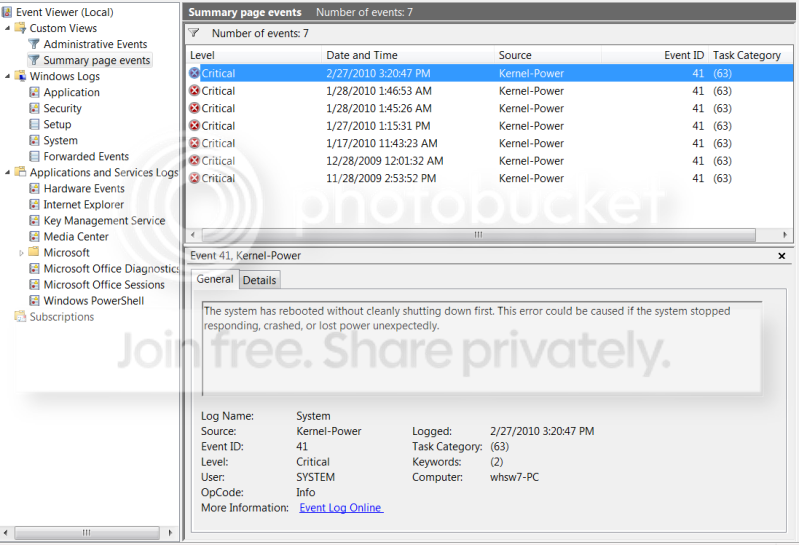Select the General tab
Image resolution: width=799 pixels, height=545 pixels.
215,279
